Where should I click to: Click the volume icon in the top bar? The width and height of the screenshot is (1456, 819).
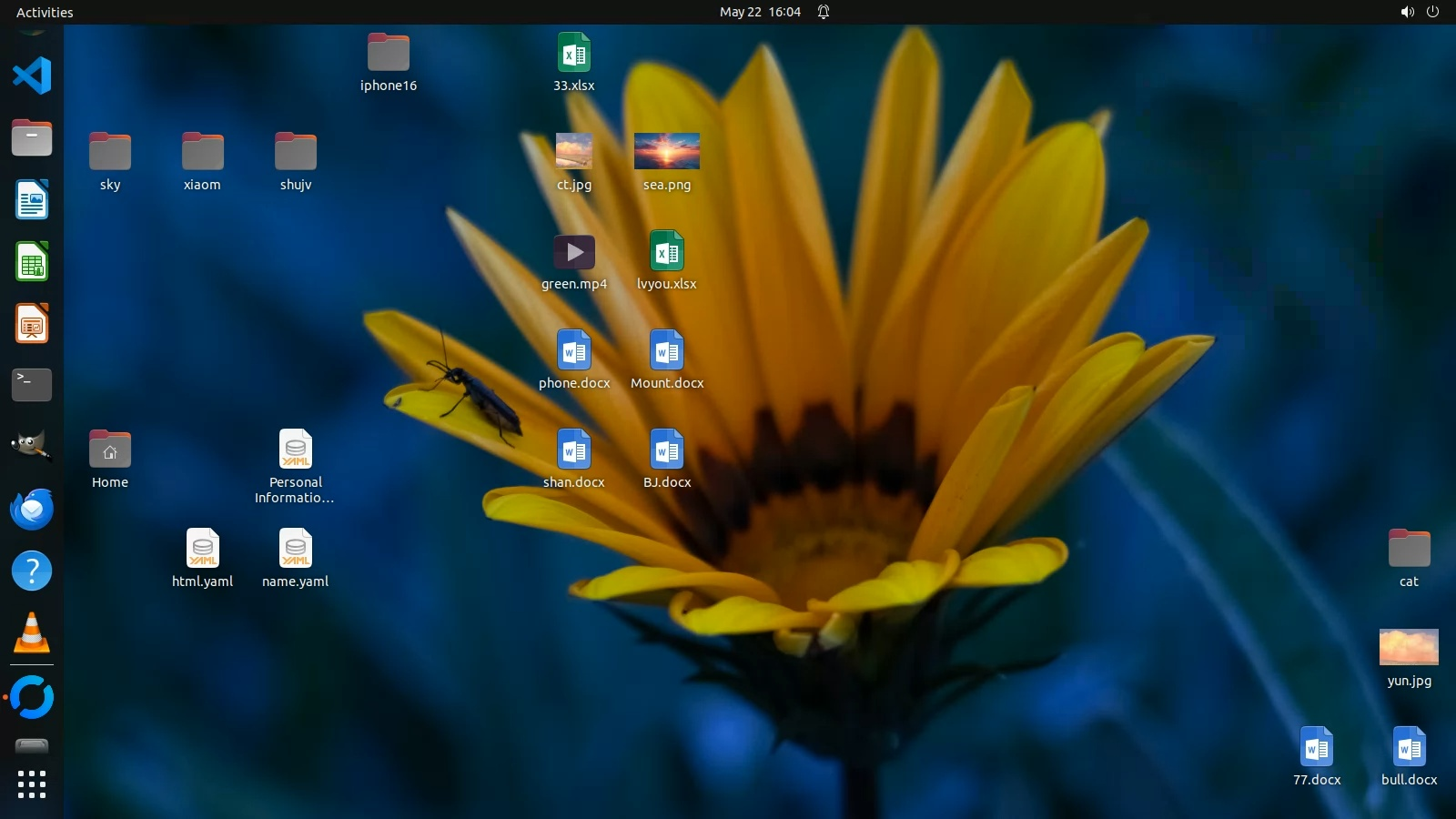tap(1407, 12)
